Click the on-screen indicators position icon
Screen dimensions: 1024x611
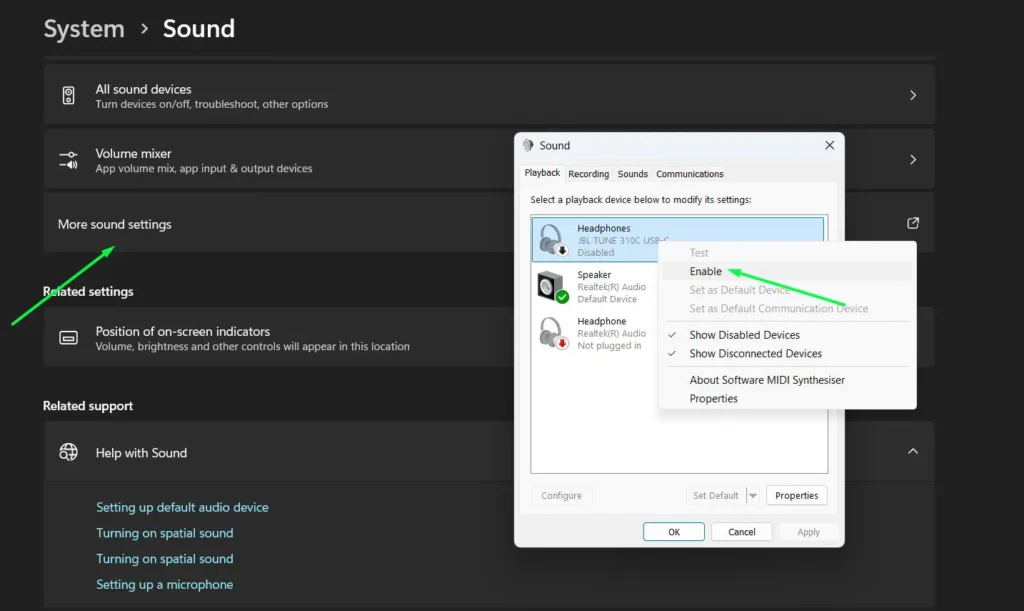click(68, 336)
